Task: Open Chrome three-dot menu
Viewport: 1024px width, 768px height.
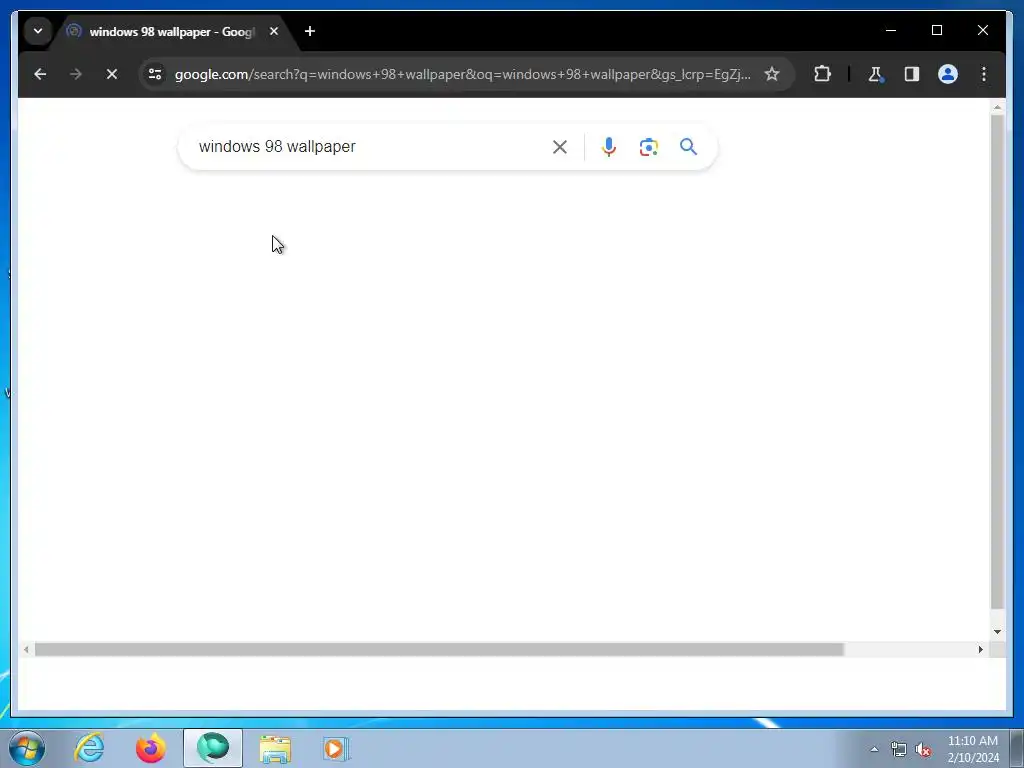Action: (x=984, y=74)
